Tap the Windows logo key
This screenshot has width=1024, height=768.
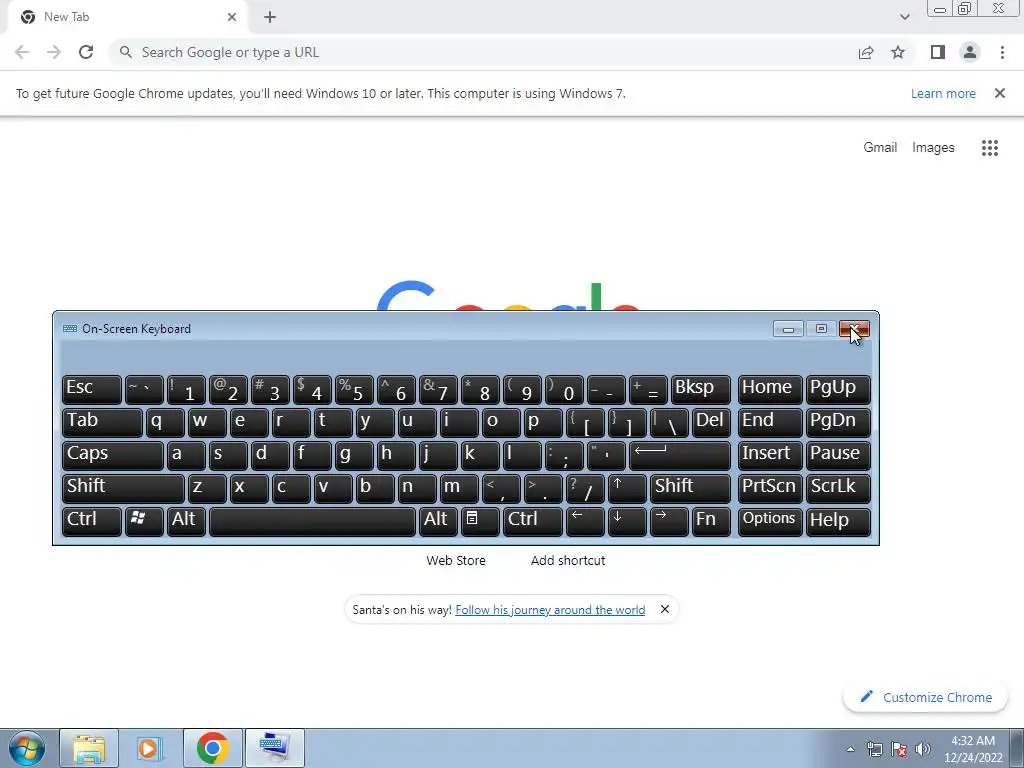[144, 521]
